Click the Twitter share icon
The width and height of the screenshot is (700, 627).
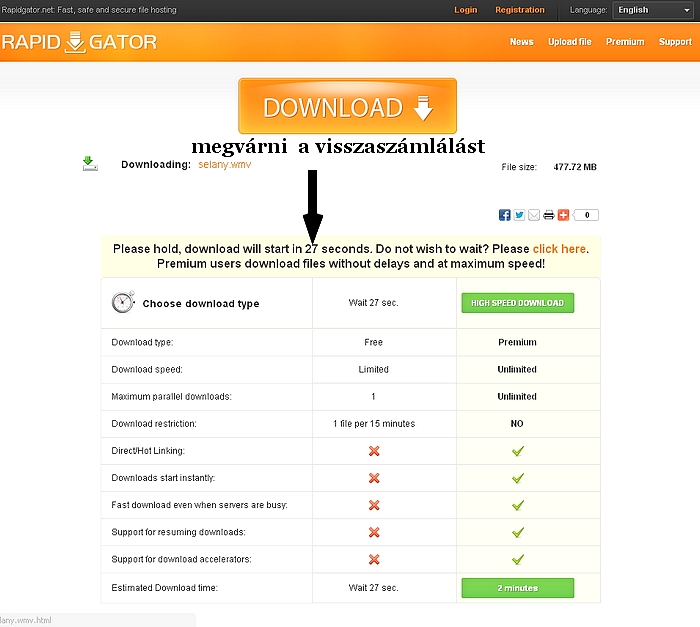pyautogui.click(x=519, y=215)
